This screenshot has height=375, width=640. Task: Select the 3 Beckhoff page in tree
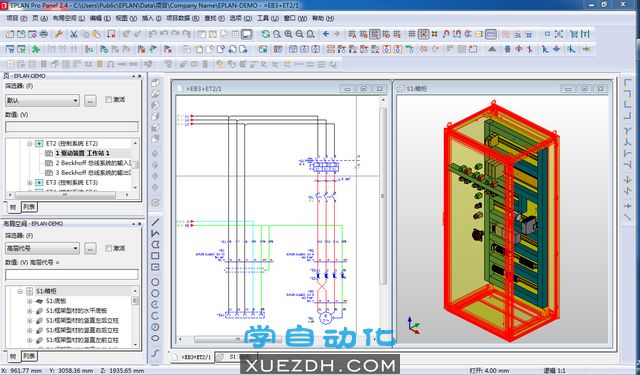pos(93,173)
